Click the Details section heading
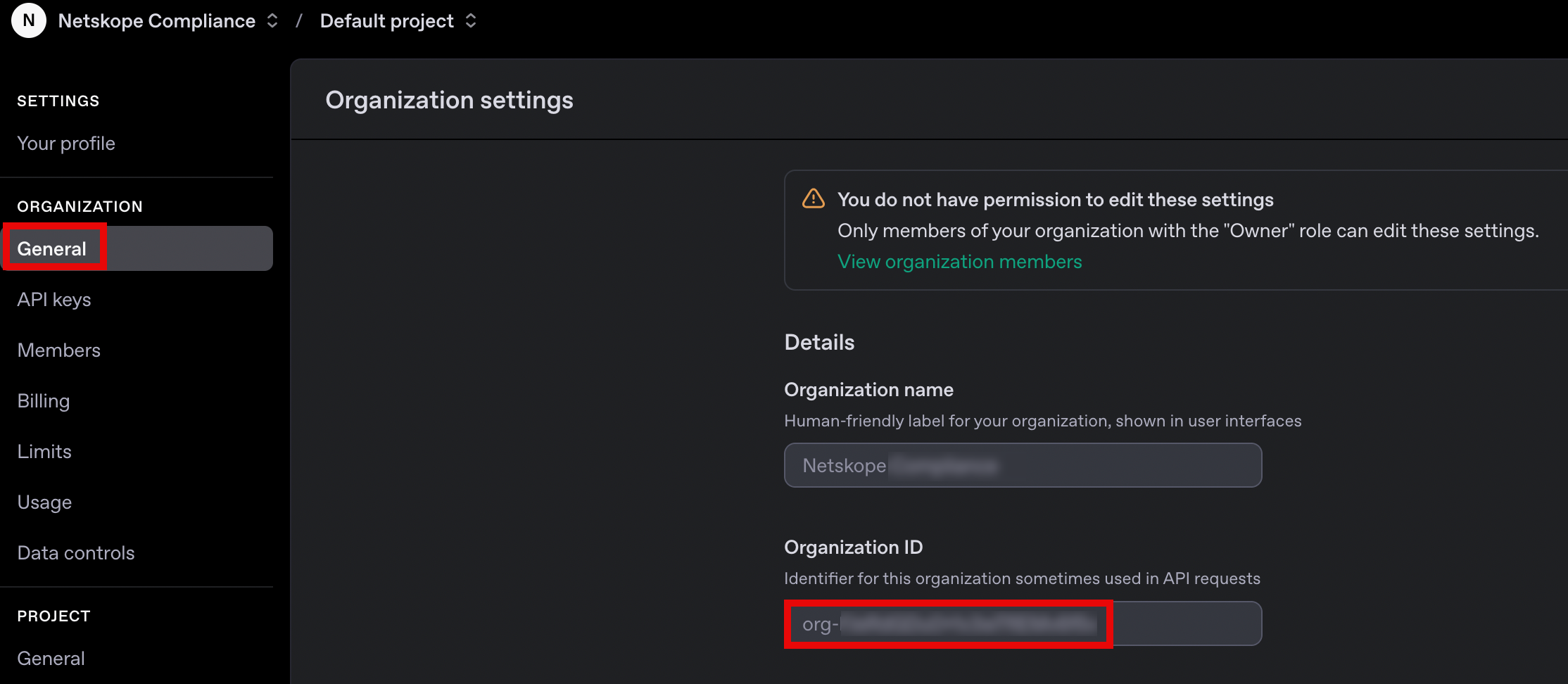Screen dimensions: 1568x684 click(818, 343)
